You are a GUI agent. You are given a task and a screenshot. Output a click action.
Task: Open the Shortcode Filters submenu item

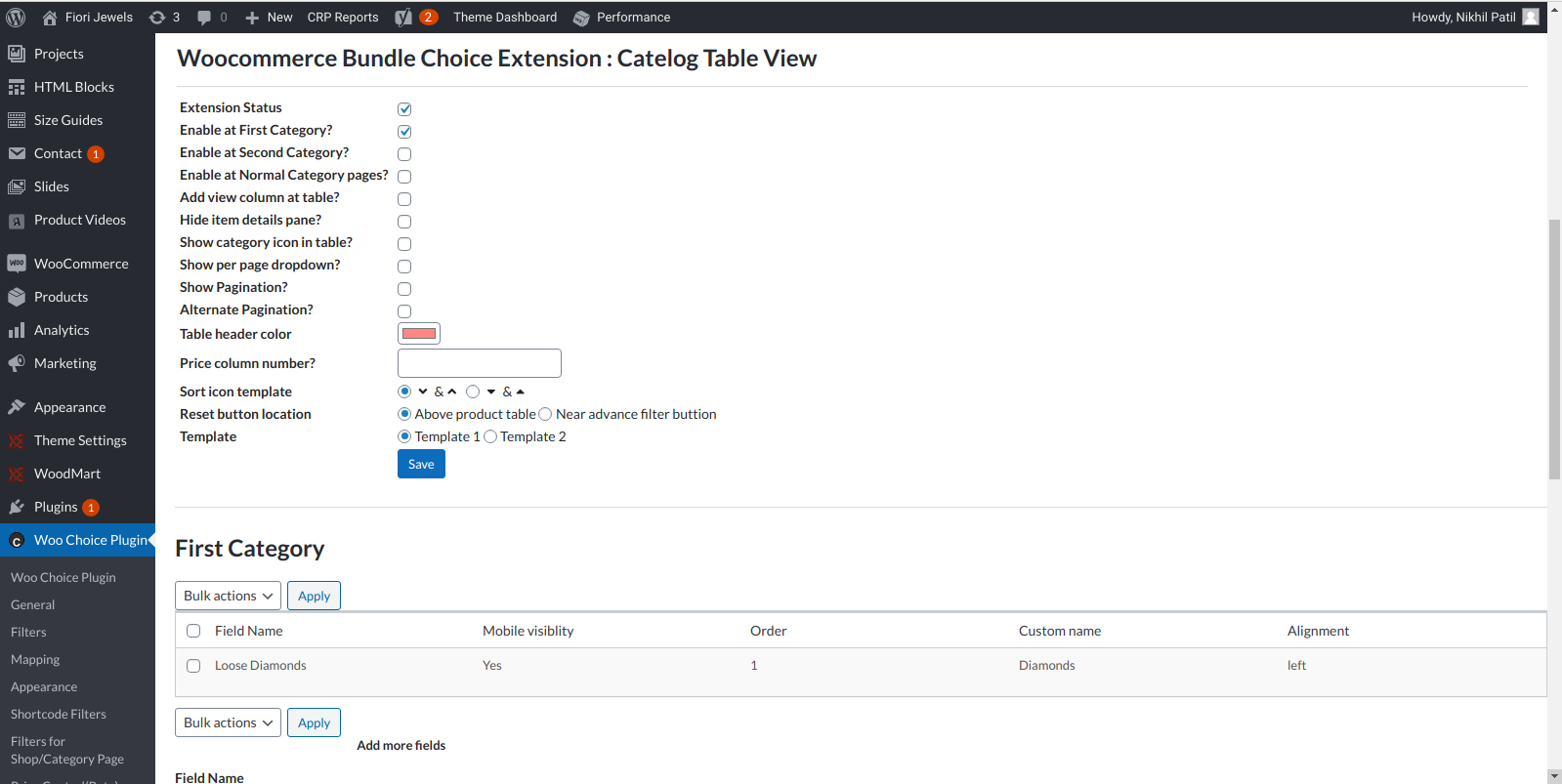tap(59, 715)
